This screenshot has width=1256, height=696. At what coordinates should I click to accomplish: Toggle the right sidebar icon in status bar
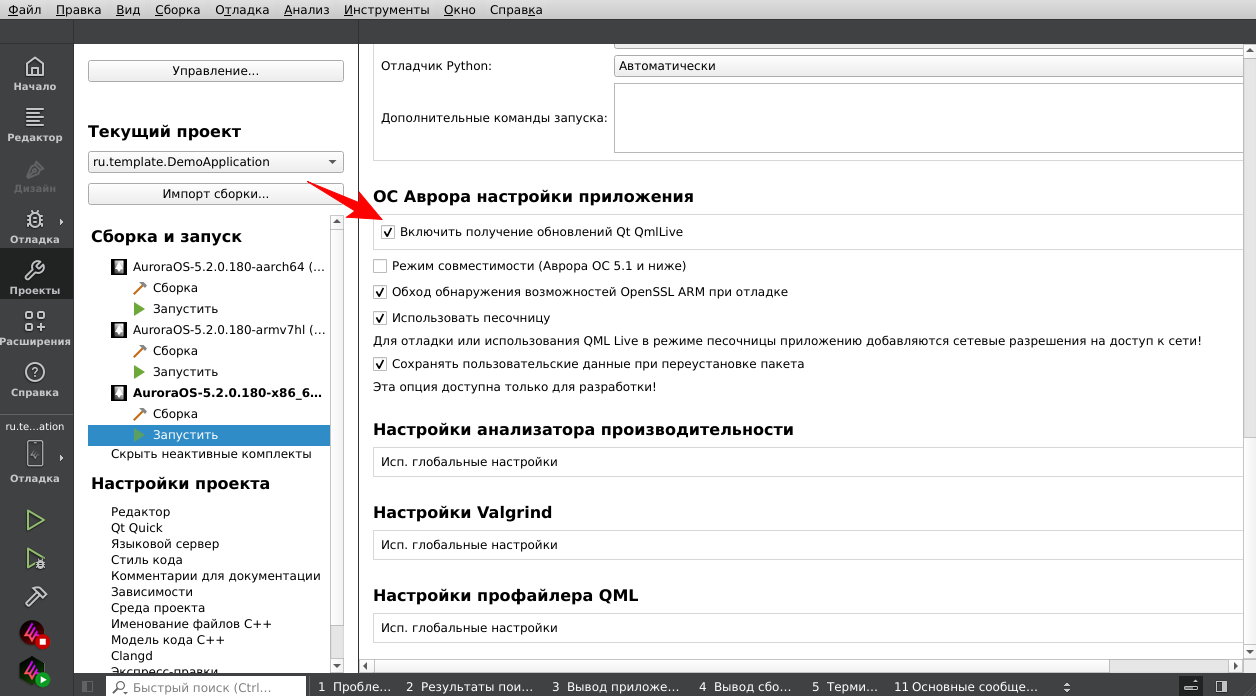(1222, 687)
